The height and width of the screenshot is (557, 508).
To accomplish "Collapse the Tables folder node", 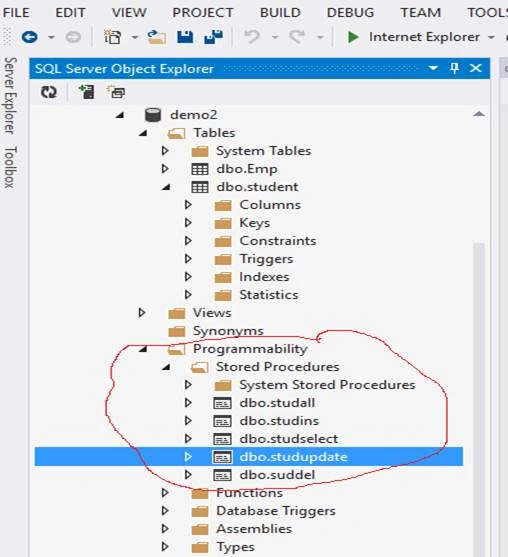I will pyautogui.click(x=143, y=133).
